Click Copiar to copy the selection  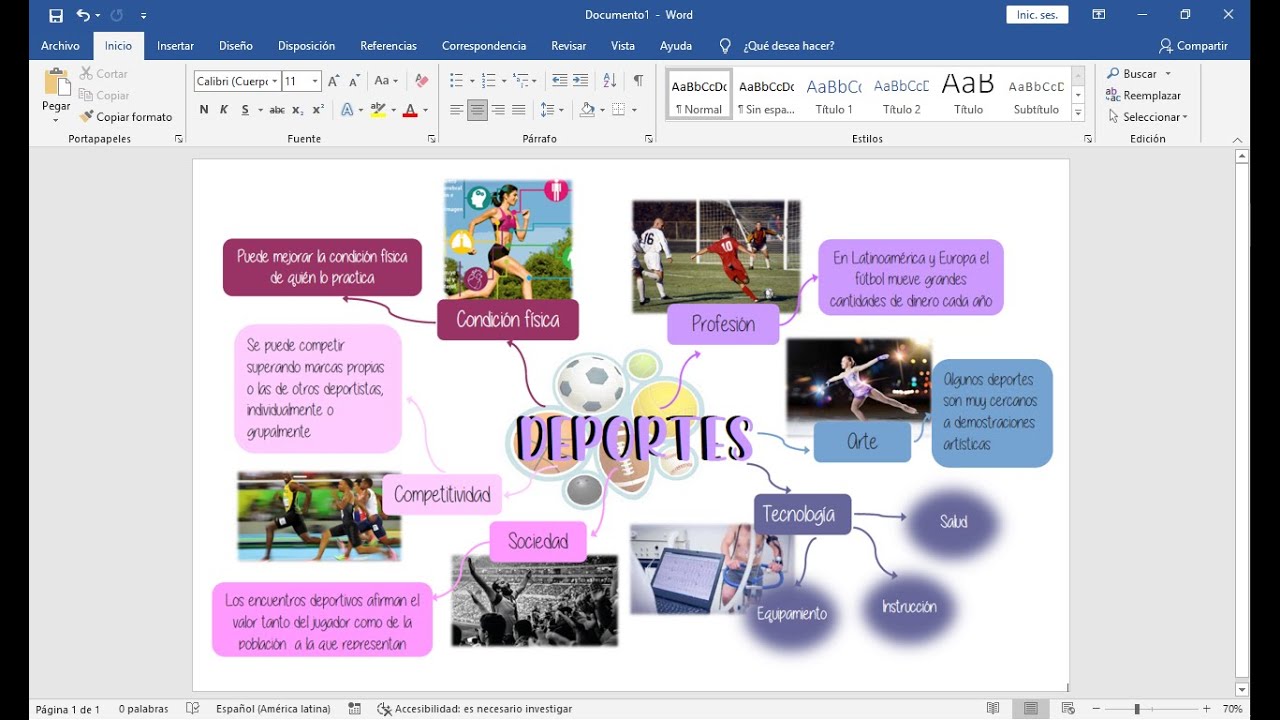point(104,95)
